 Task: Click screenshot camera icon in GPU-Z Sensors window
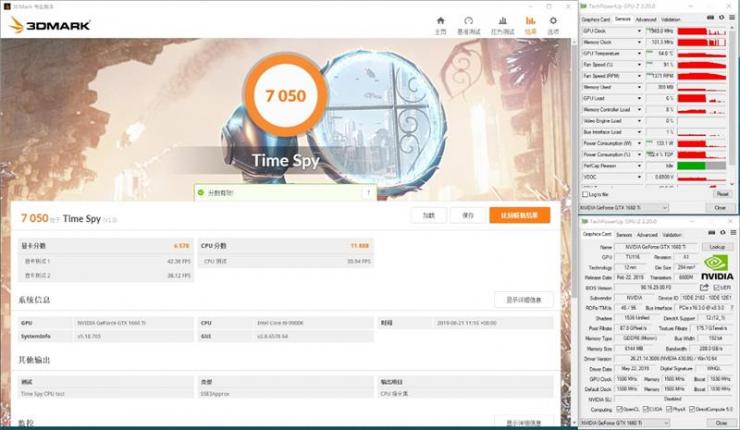tap(711, 18)
